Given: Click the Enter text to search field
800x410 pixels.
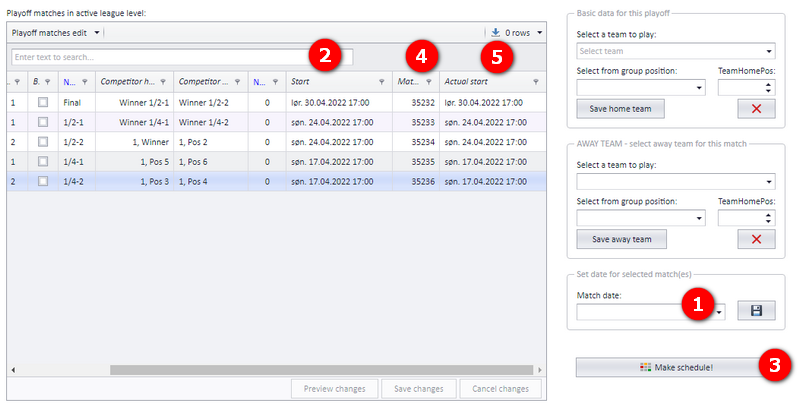Looking at the screenshot, I should tap(182, 57).
